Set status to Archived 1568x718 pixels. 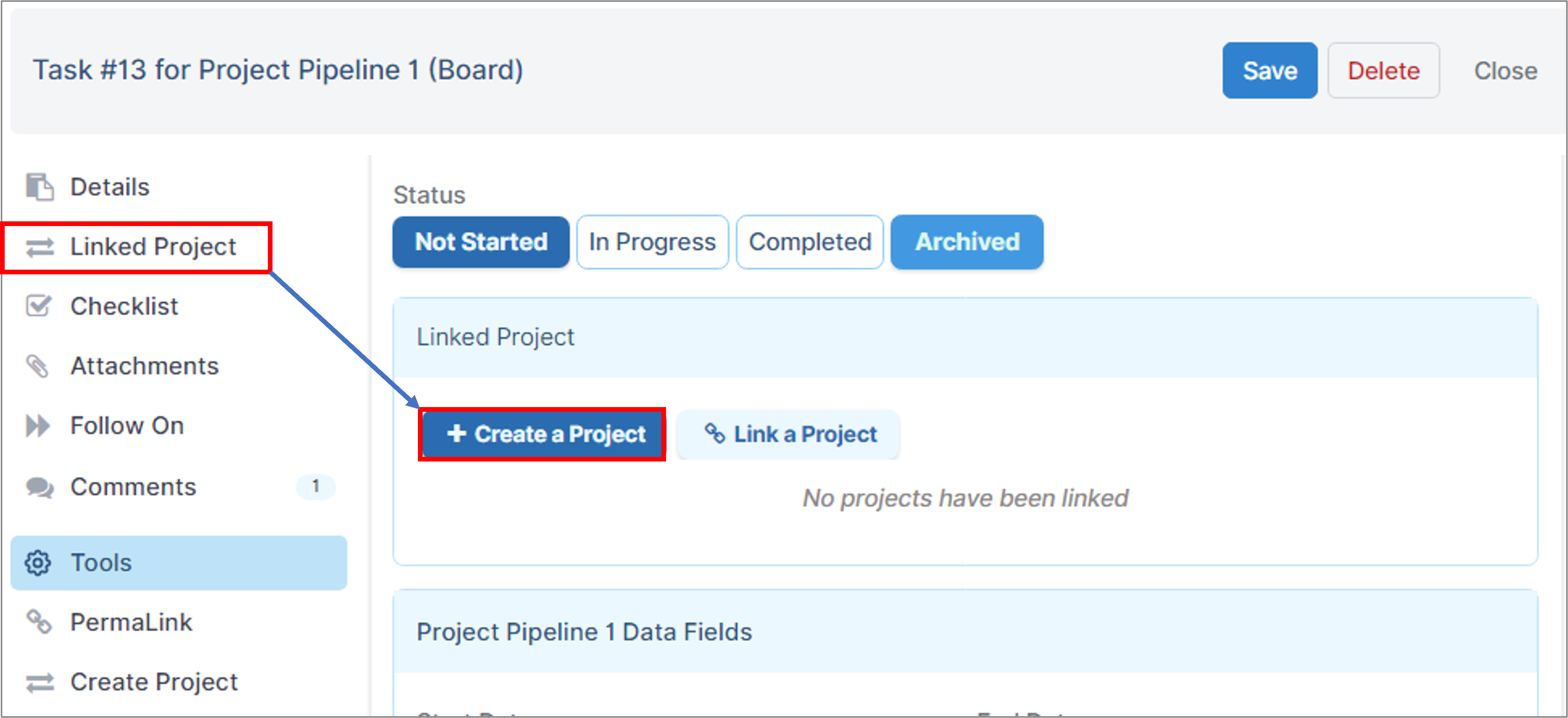[x=967, y=242]
